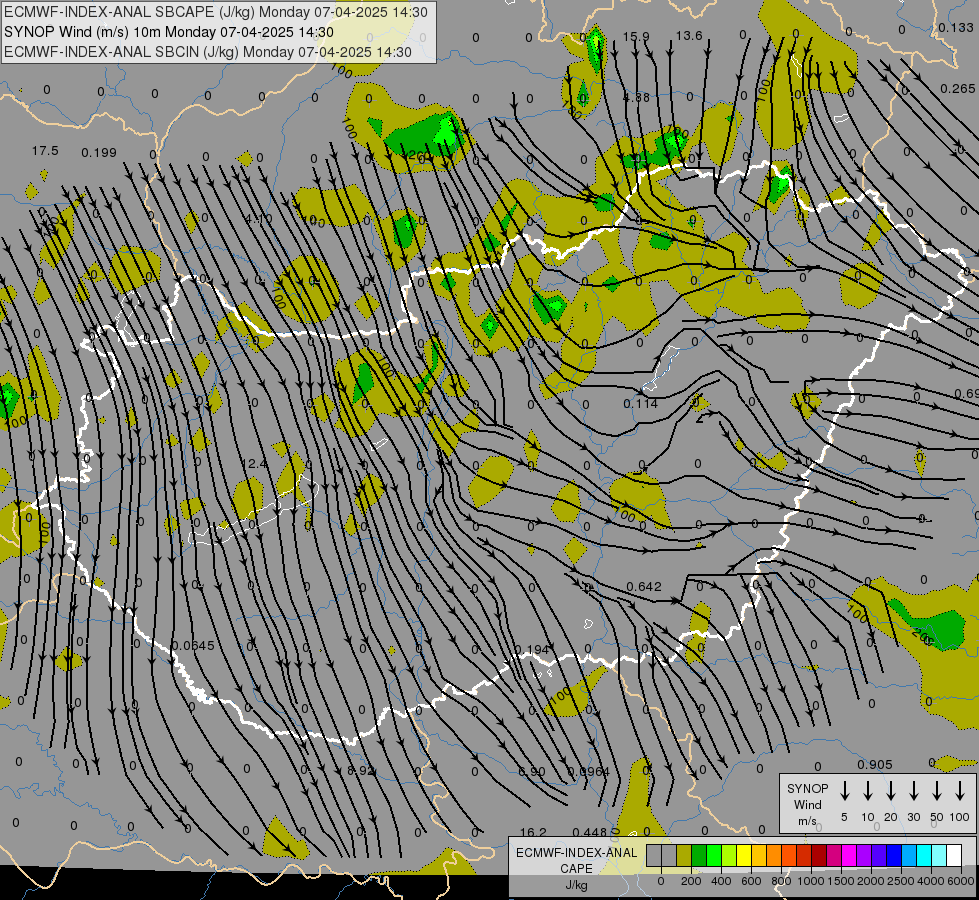
Task: Click the 0.265 value on the map
Action: 957,89
